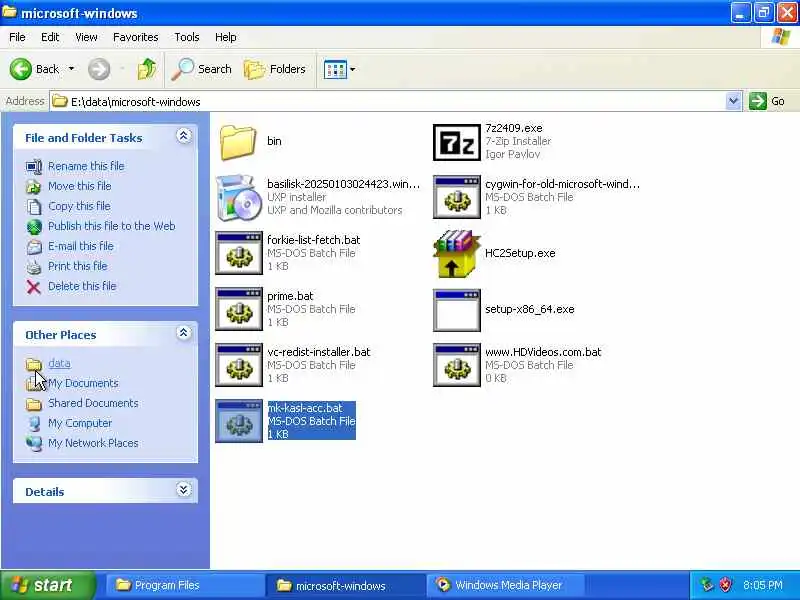Viewport: 800px width, 600px height.
Task: Open the Help menu
Action: coord(226,37)
